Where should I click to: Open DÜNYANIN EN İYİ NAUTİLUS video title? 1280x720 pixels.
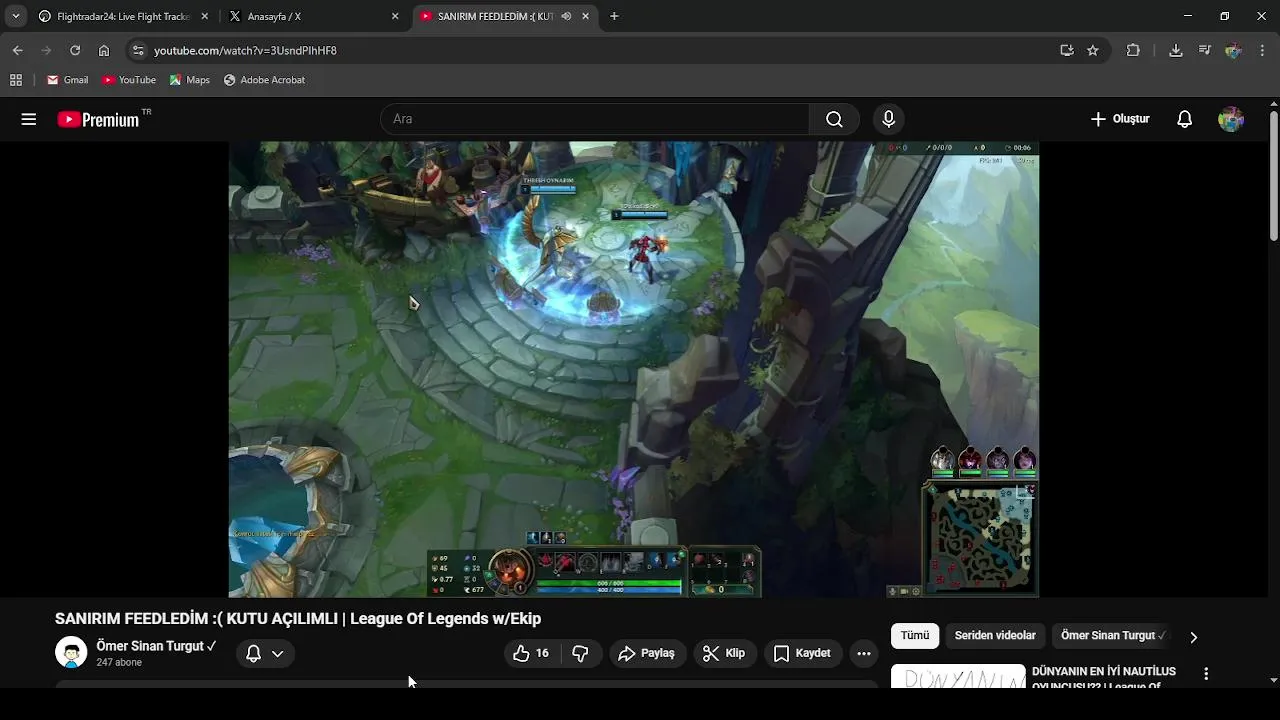(x=1104, y=678)
